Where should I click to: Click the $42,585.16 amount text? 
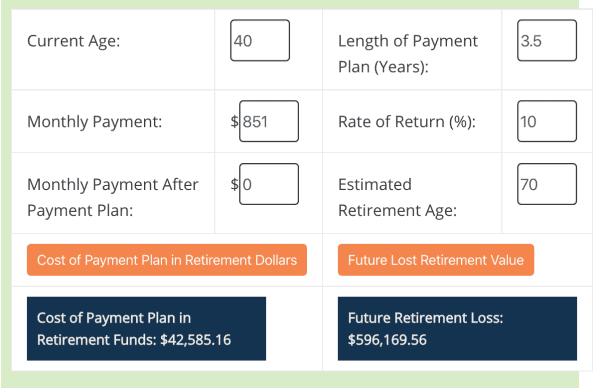coord(196,340)
